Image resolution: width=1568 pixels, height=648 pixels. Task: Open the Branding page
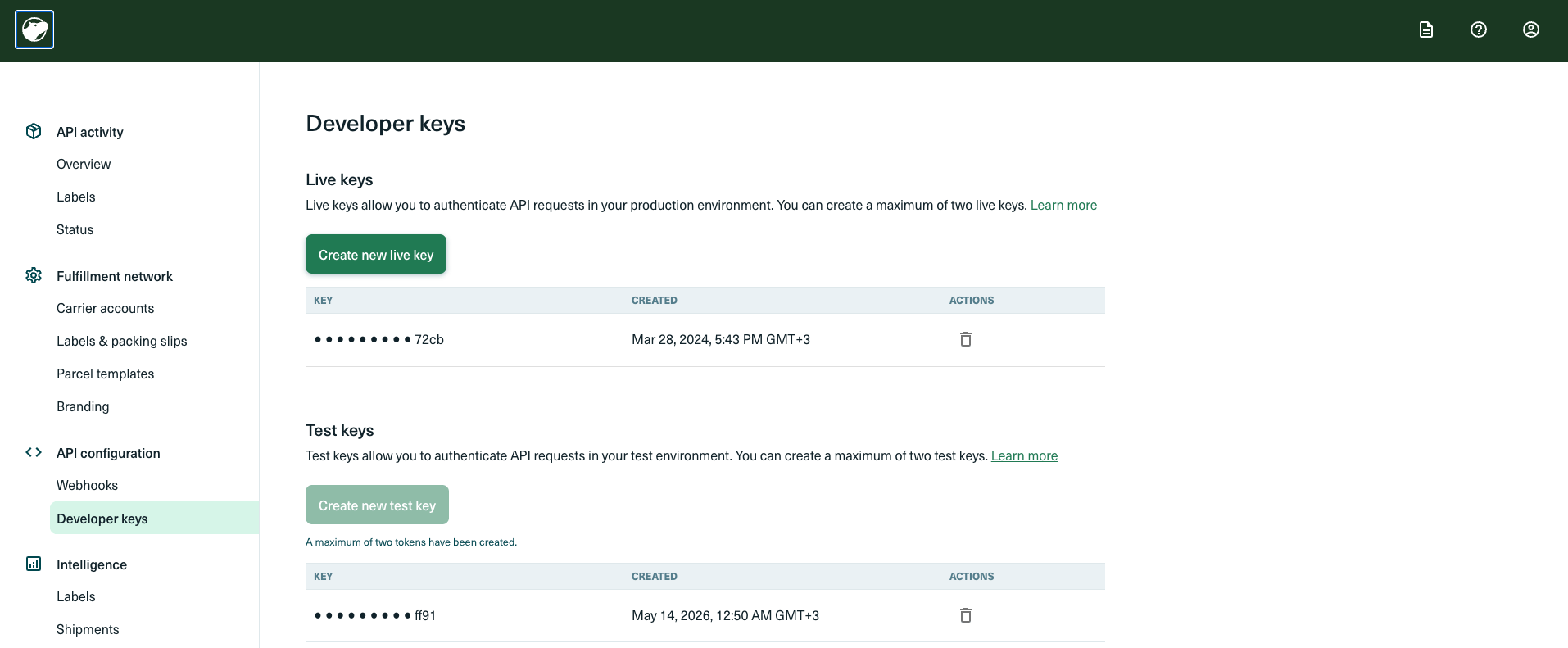click(83, 406)
